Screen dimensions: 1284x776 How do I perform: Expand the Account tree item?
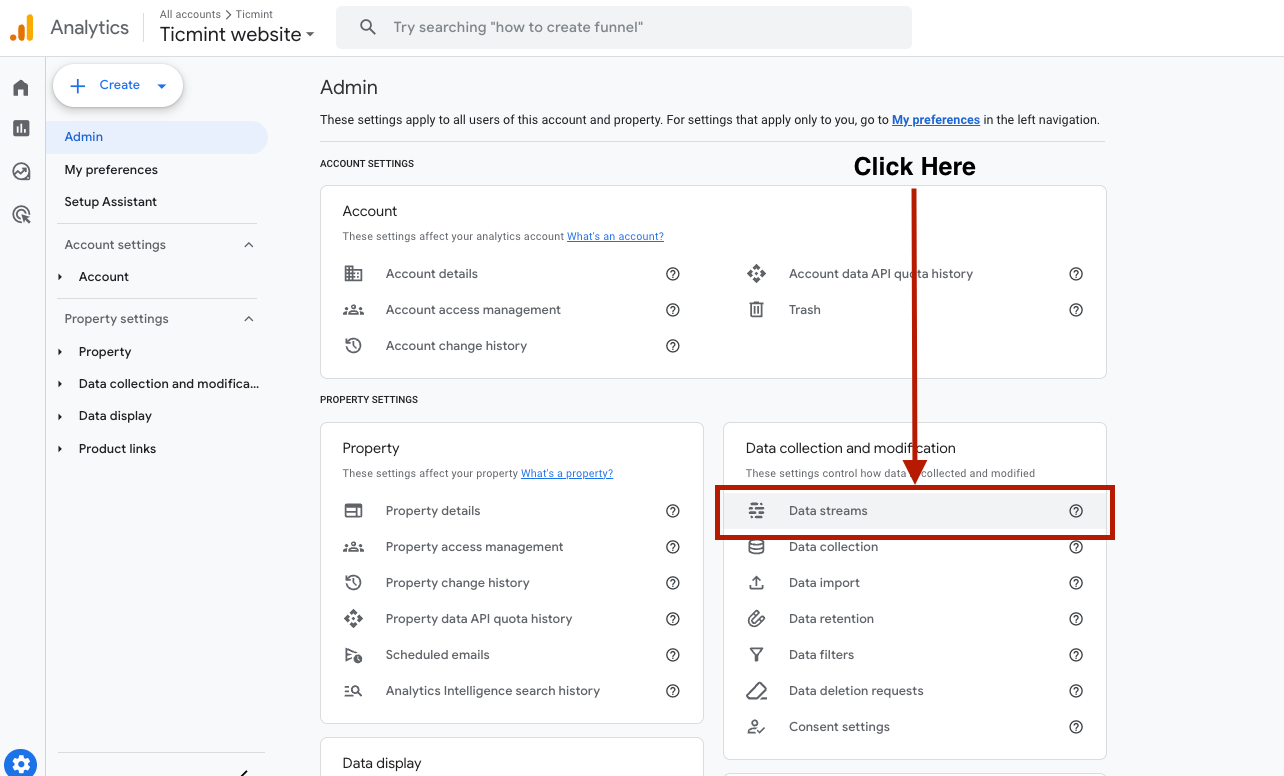coord(60,277)
